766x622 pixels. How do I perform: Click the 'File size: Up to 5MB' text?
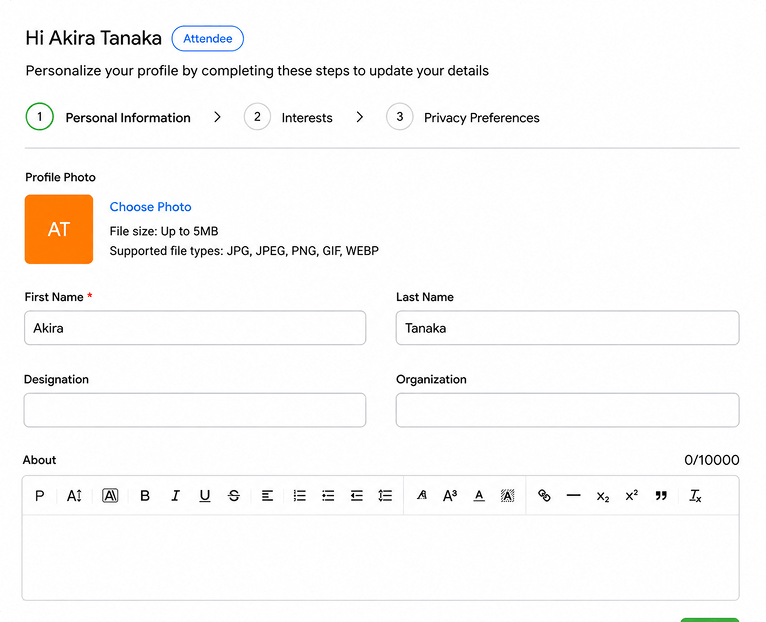point(164,231)
